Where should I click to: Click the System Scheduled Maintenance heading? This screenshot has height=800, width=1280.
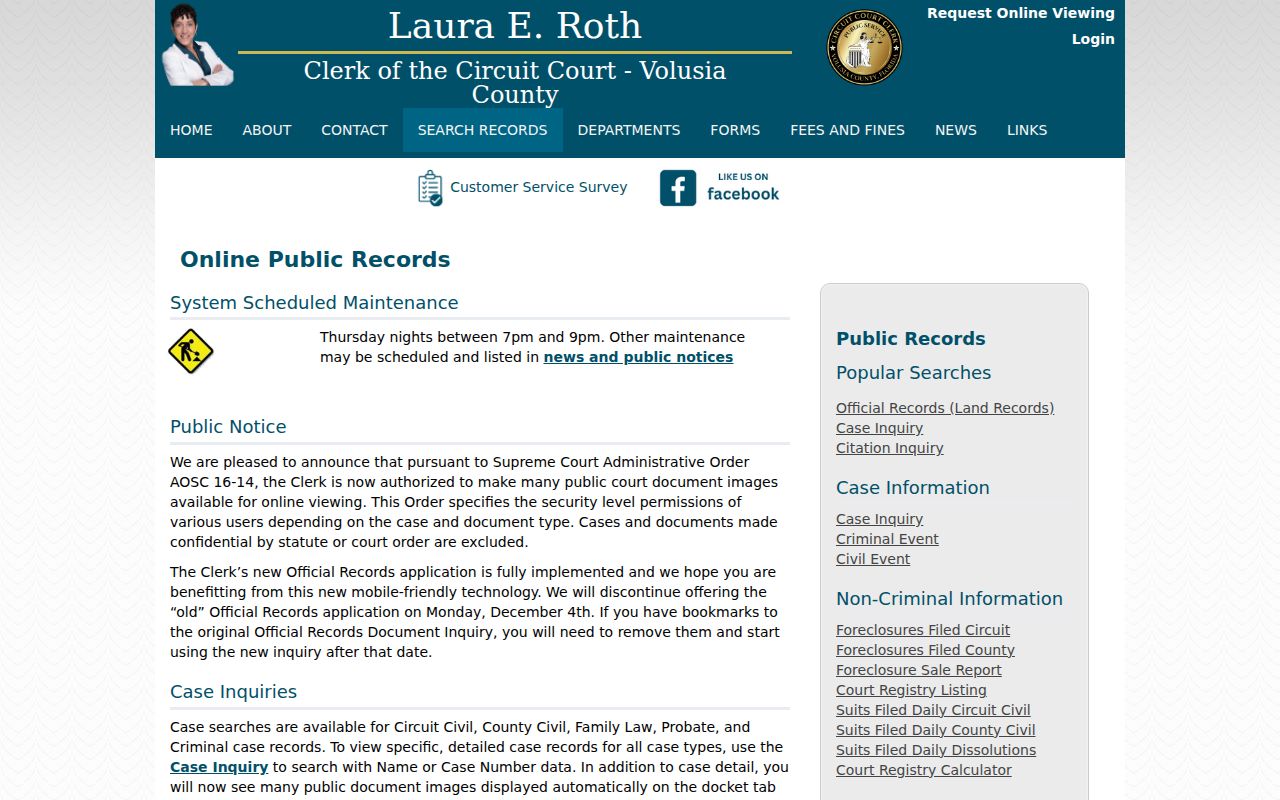(x=314, y=303)
